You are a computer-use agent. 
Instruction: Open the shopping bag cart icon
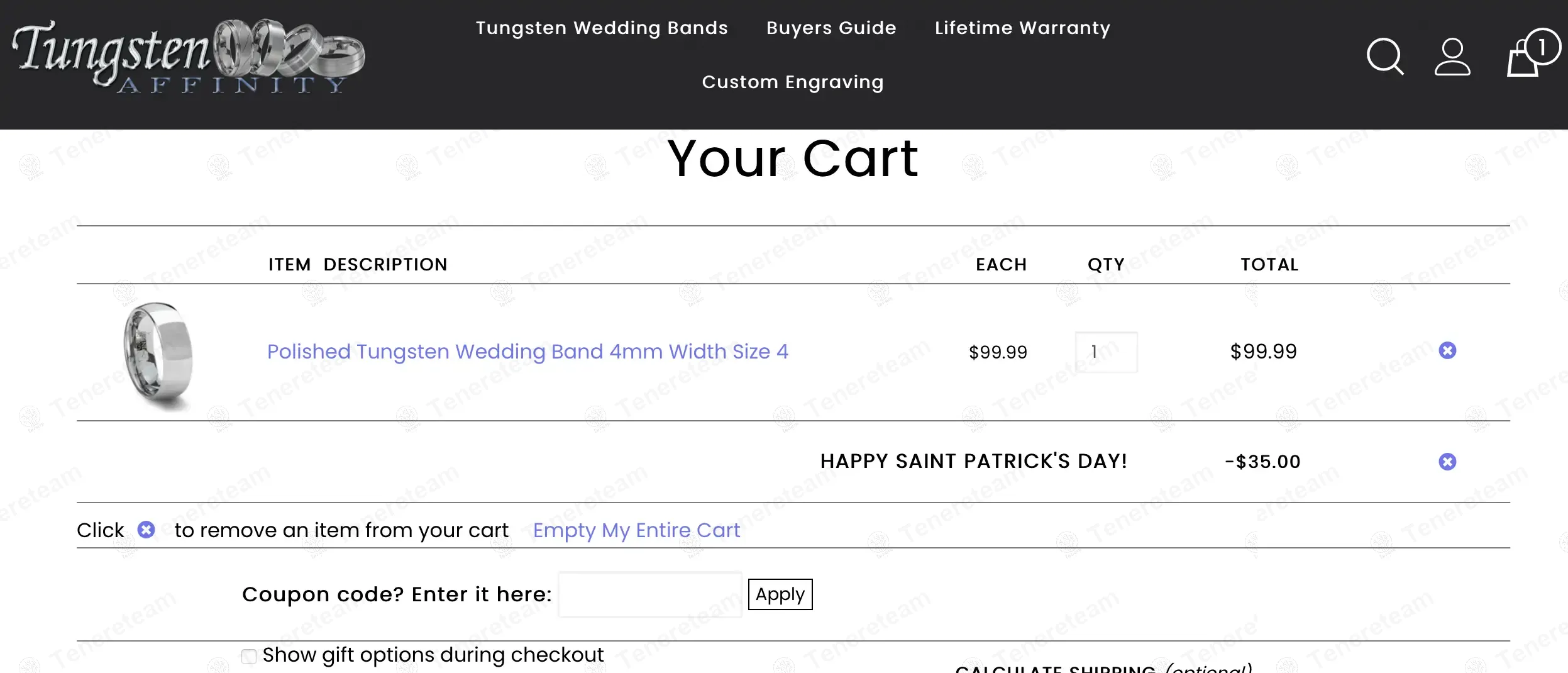(1523, 58)
